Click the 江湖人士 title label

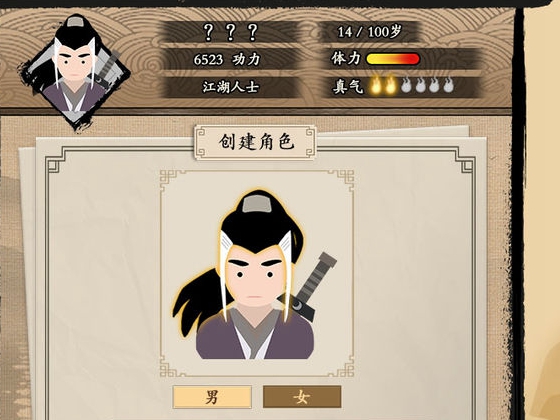click(231, 87)
